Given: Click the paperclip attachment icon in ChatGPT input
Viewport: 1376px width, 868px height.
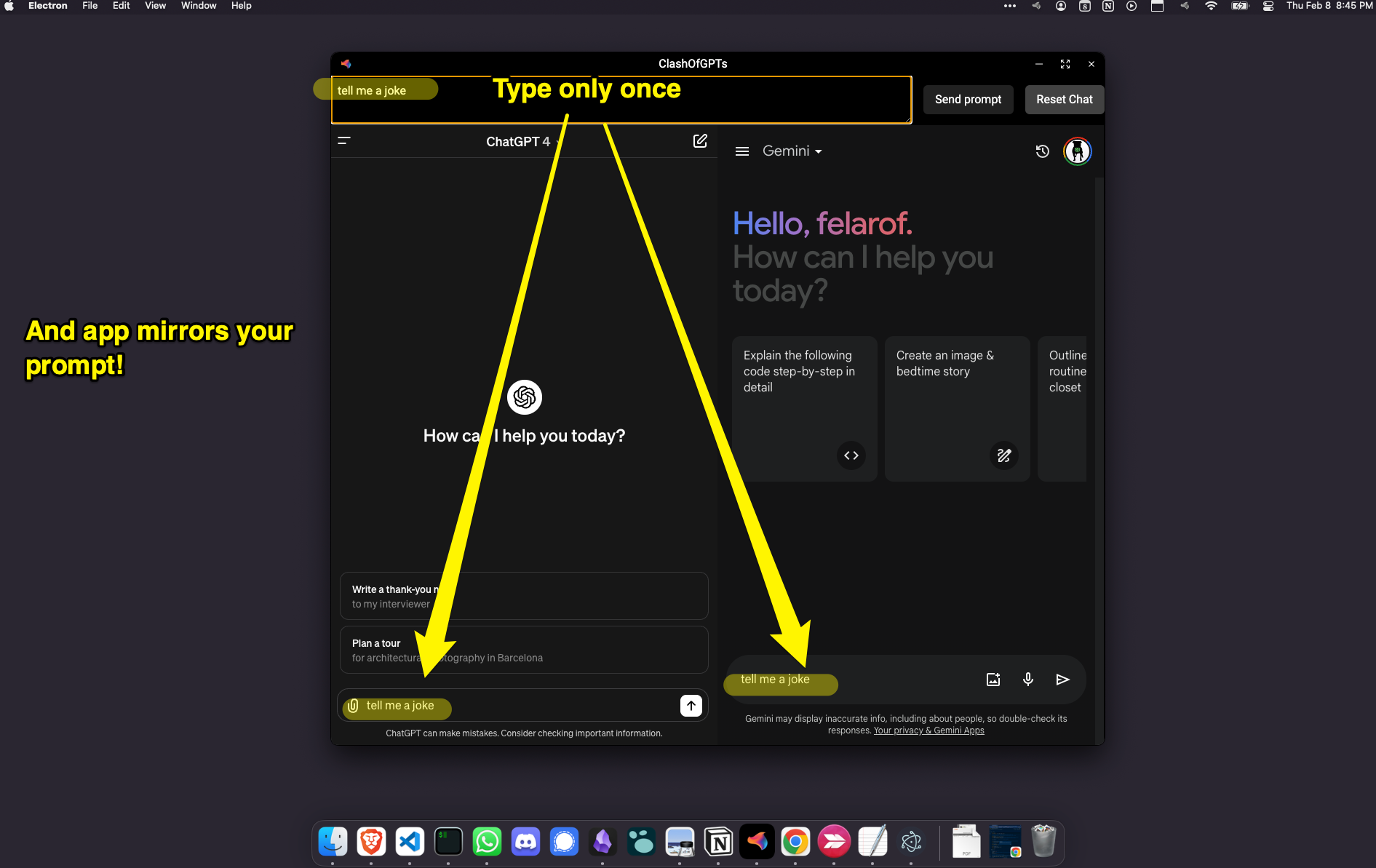Looking at the screenshot, I should tap(354, 705).
